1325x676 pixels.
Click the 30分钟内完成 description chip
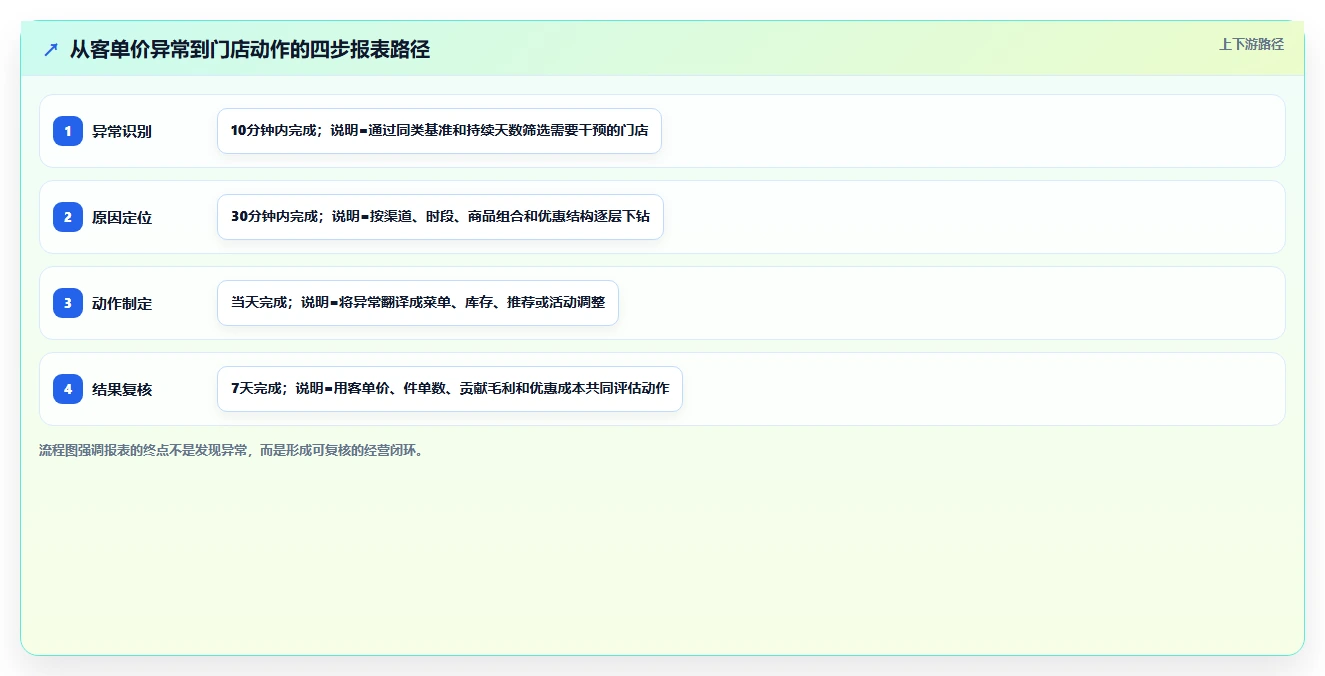(x=440, y=217)
